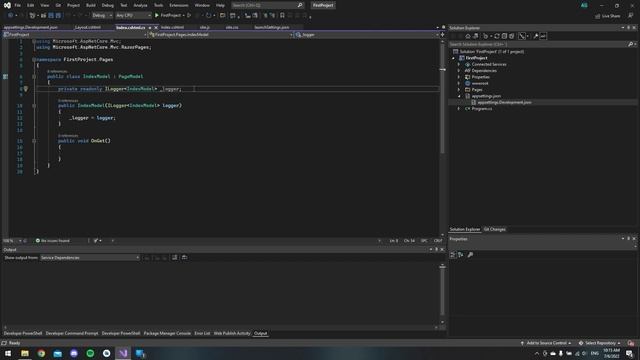The image size is (640, 360).
Task: Switch to launchSettings.json tab
Action: pos(272,27)
